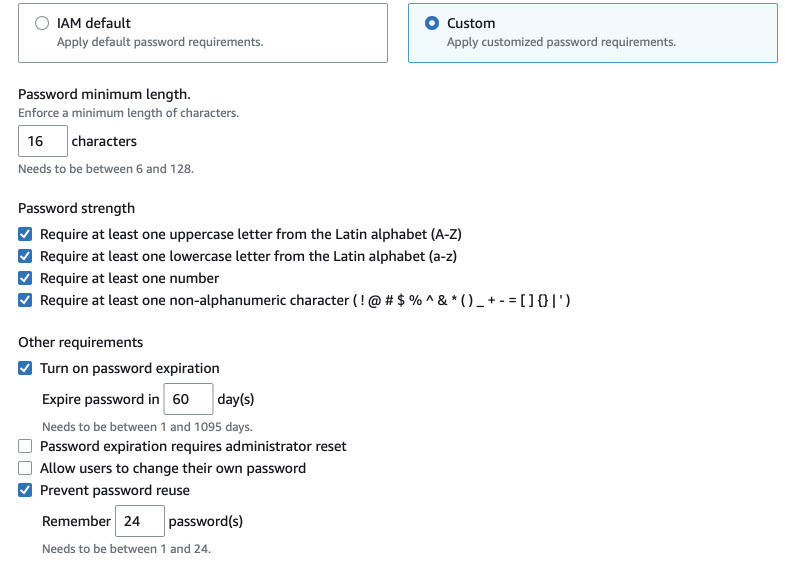This screenshot has width=785, height=574.
Task: Enable Password expiration requires administrator reset
Action: click(x=25, y=446)
